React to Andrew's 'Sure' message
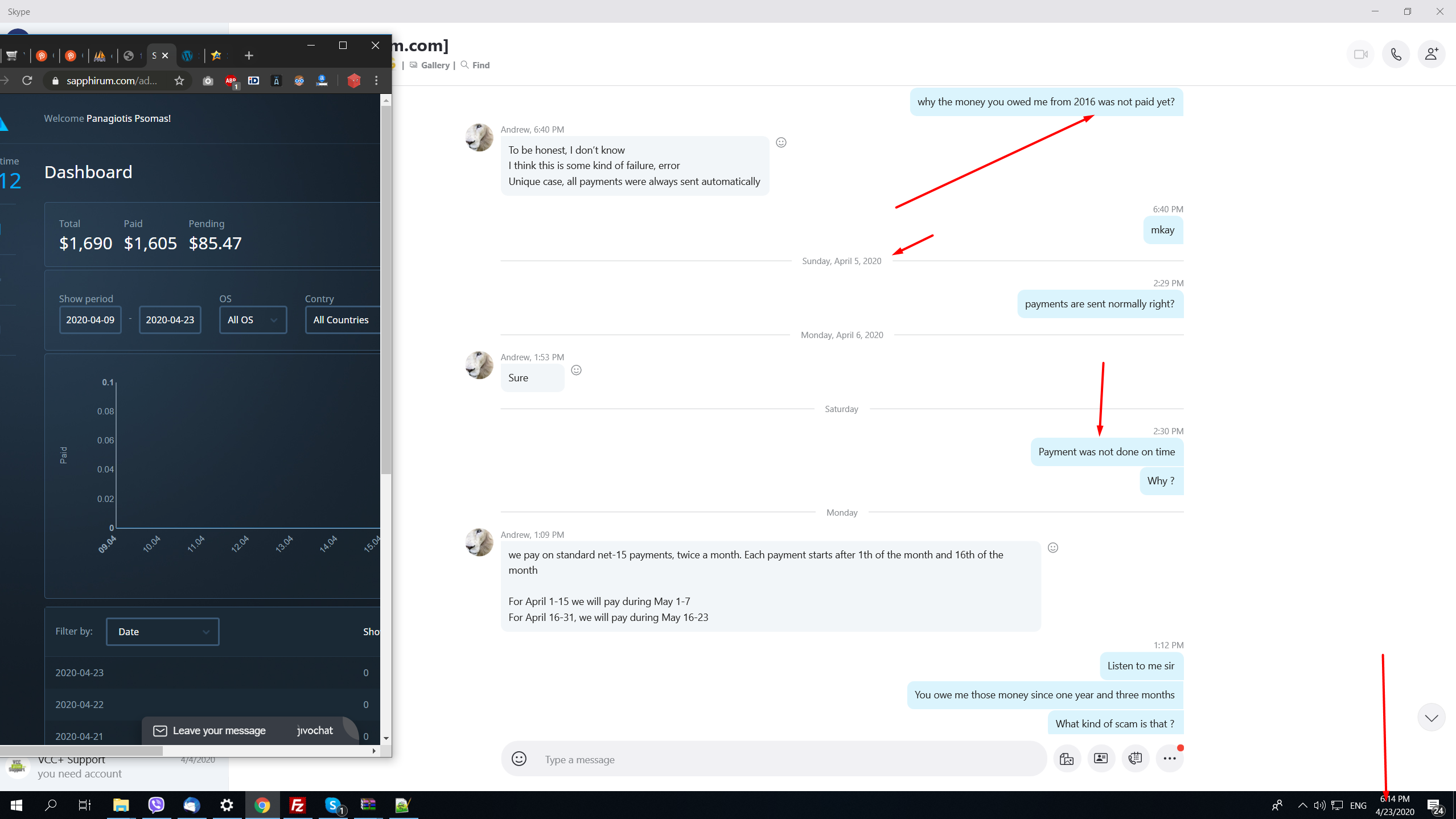The image size is (1456, 819). pyautogui.click(x=576, y=371)
